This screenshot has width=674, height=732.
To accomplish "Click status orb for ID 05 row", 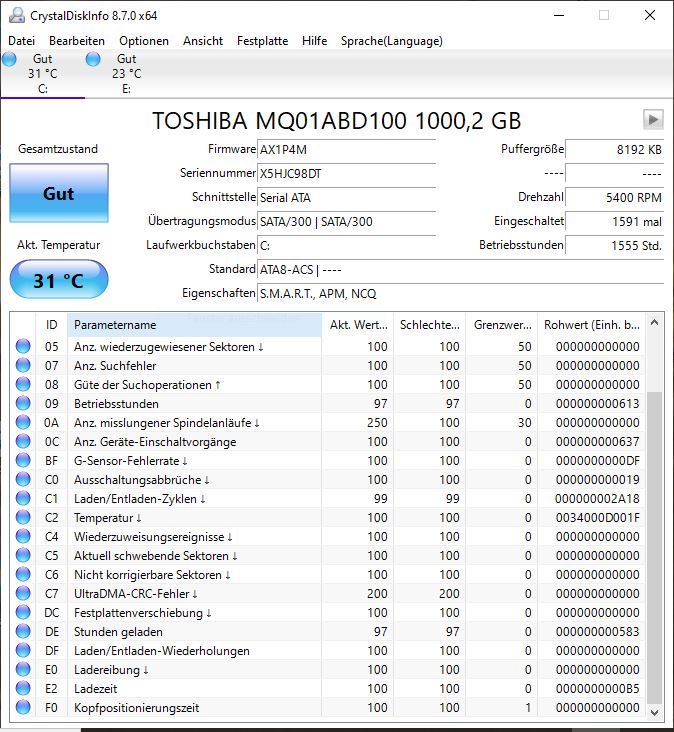I will pos(23,346).
